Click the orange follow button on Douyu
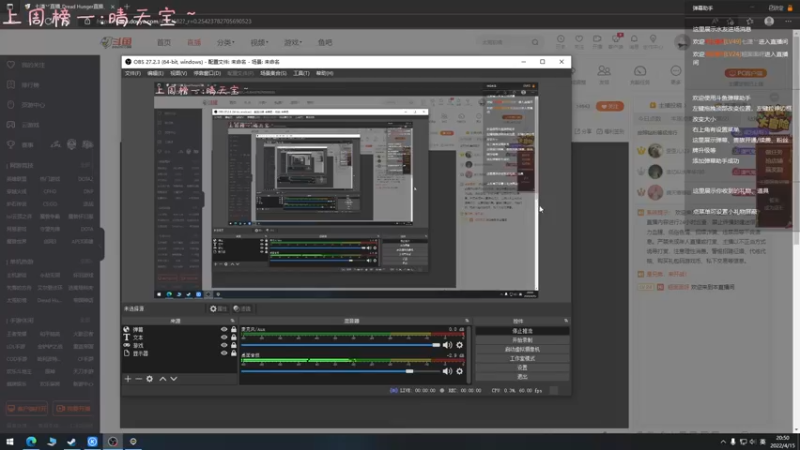This screenshot has width=800, height=450. pos(610,107)
